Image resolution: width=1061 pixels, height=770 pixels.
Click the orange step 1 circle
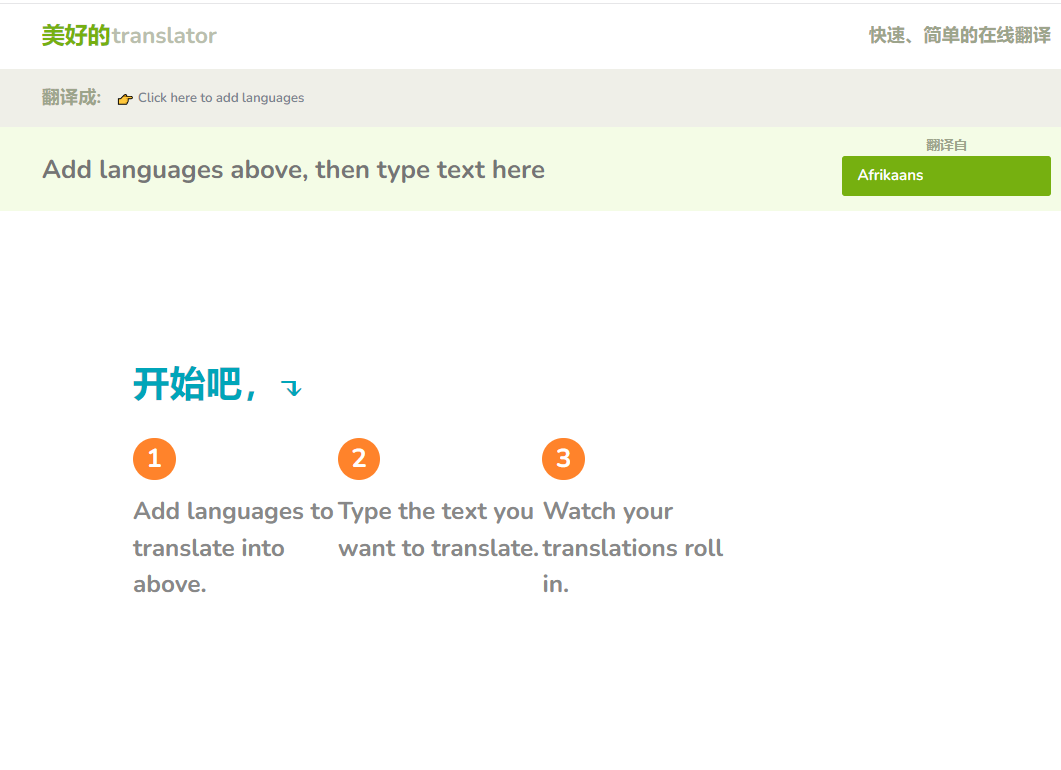coord(154,459)
